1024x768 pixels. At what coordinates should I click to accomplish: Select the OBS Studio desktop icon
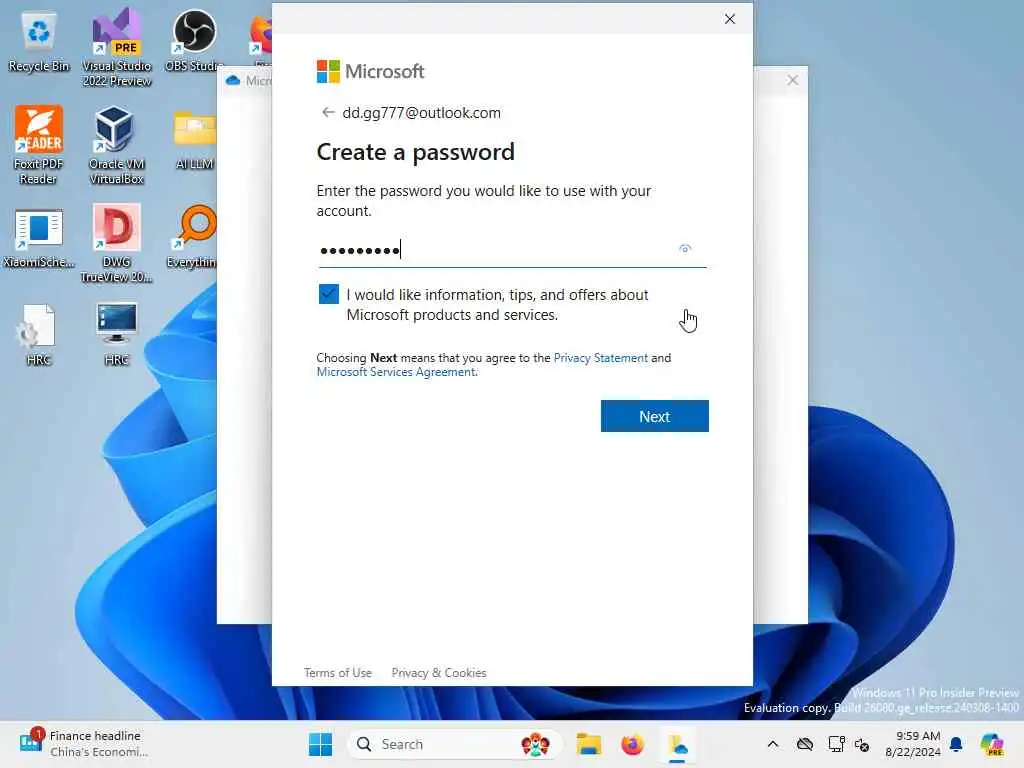click(x=193, y=40)
